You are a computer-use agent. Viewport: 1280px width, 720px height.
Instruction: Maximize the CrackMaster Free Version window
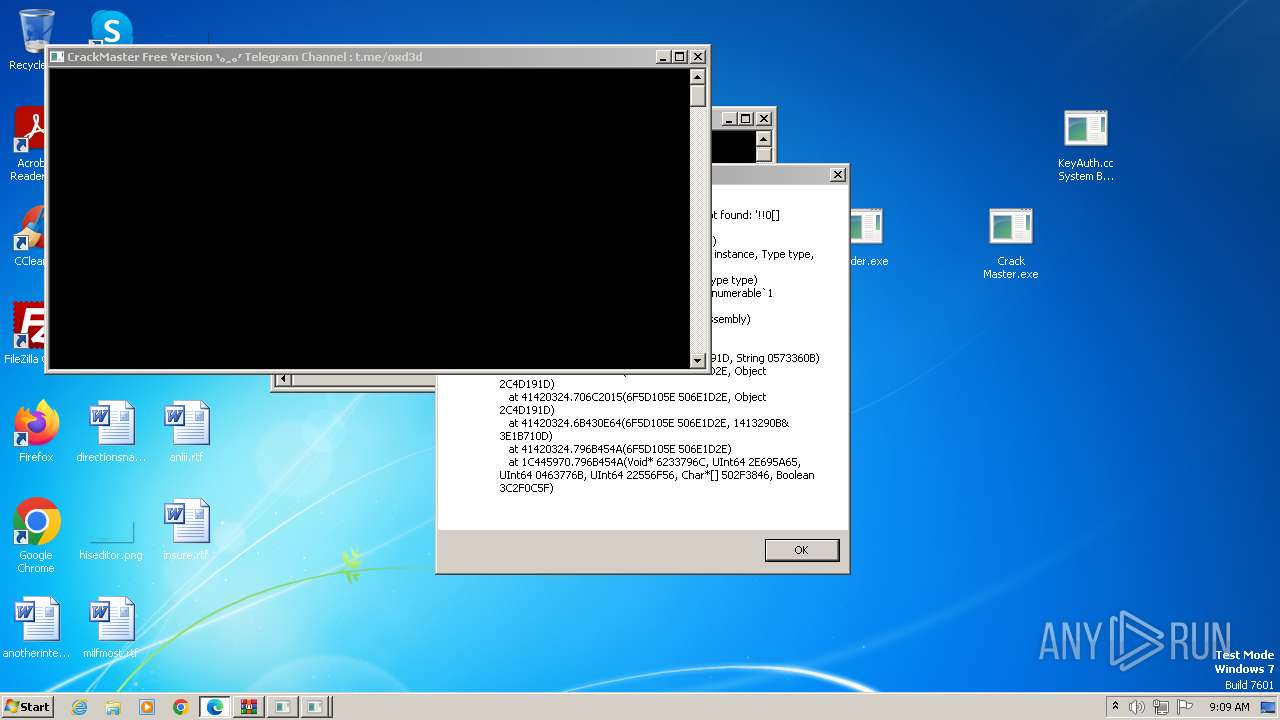(x=680, y=57)
